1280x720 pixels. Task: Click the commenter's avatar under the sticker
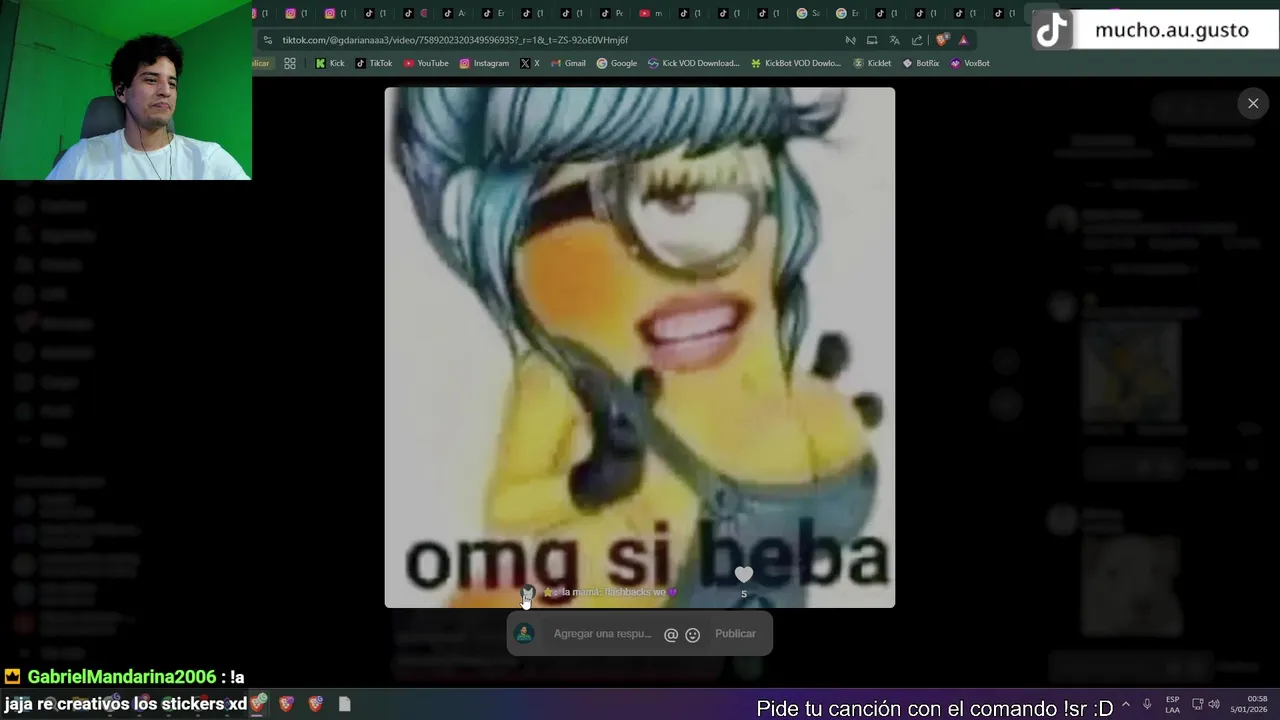tap(528, 593)
